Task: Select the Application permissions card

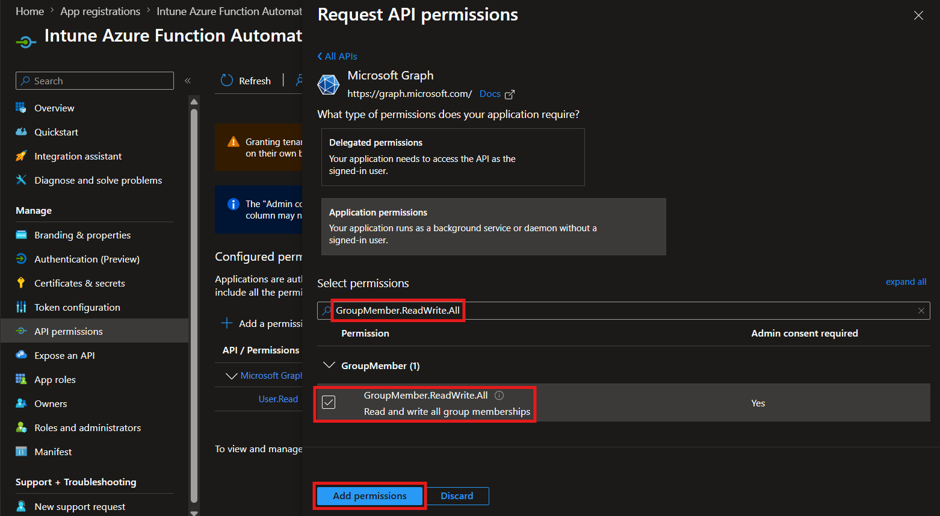Action: [x=493, y=227]
